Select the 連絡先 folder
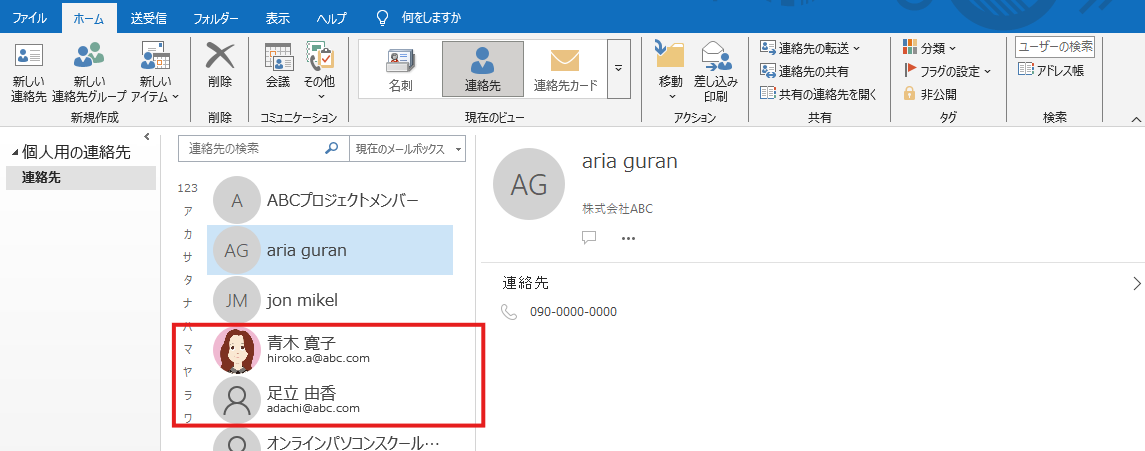1145x451 pixels. [x=80, y=177]
